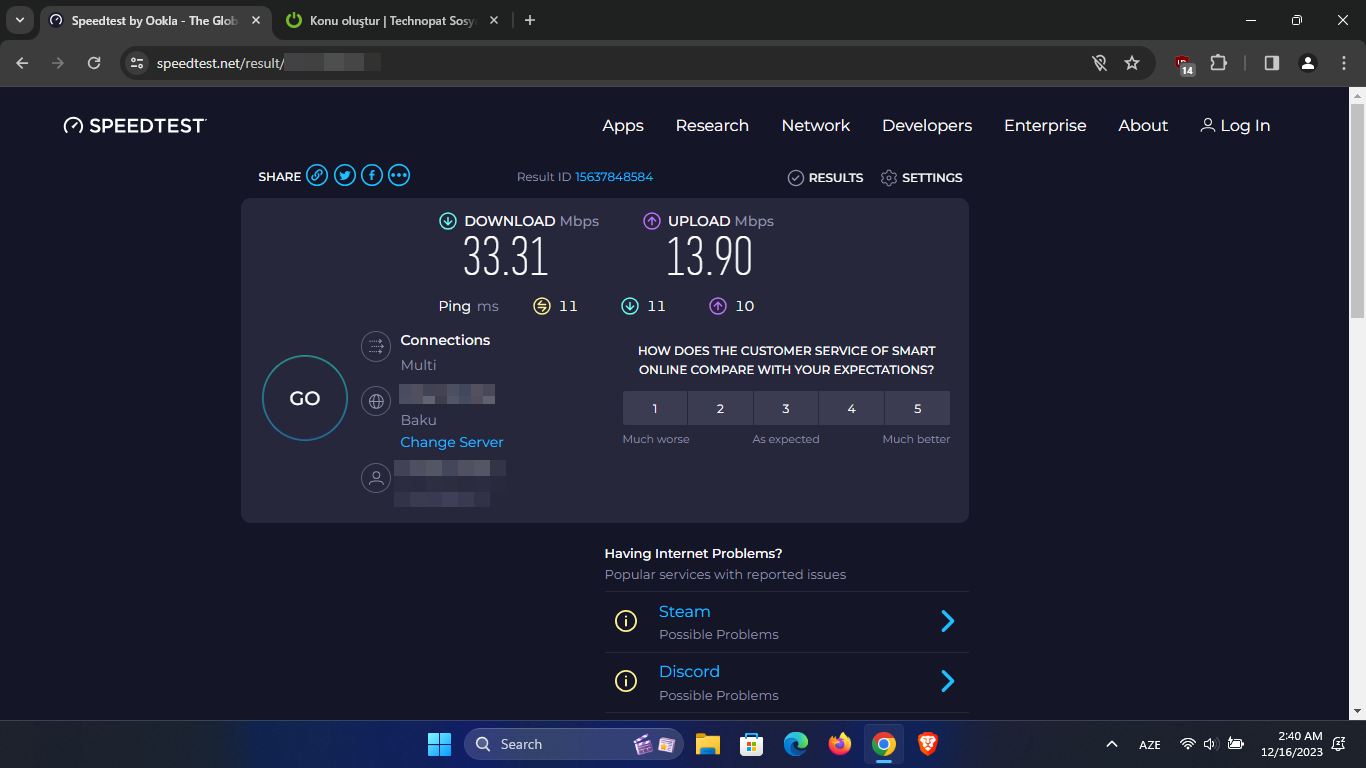
Task: Show hidden system tray icons
Action: pos(1111,744)
